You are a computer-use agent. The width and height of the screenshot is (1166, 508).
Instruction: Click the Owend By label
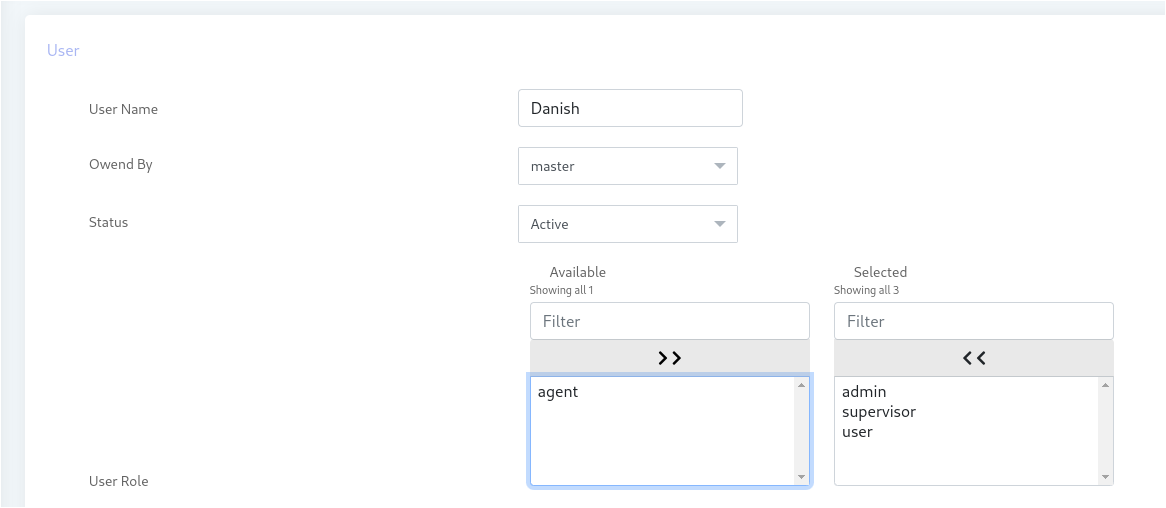point(120,164)
